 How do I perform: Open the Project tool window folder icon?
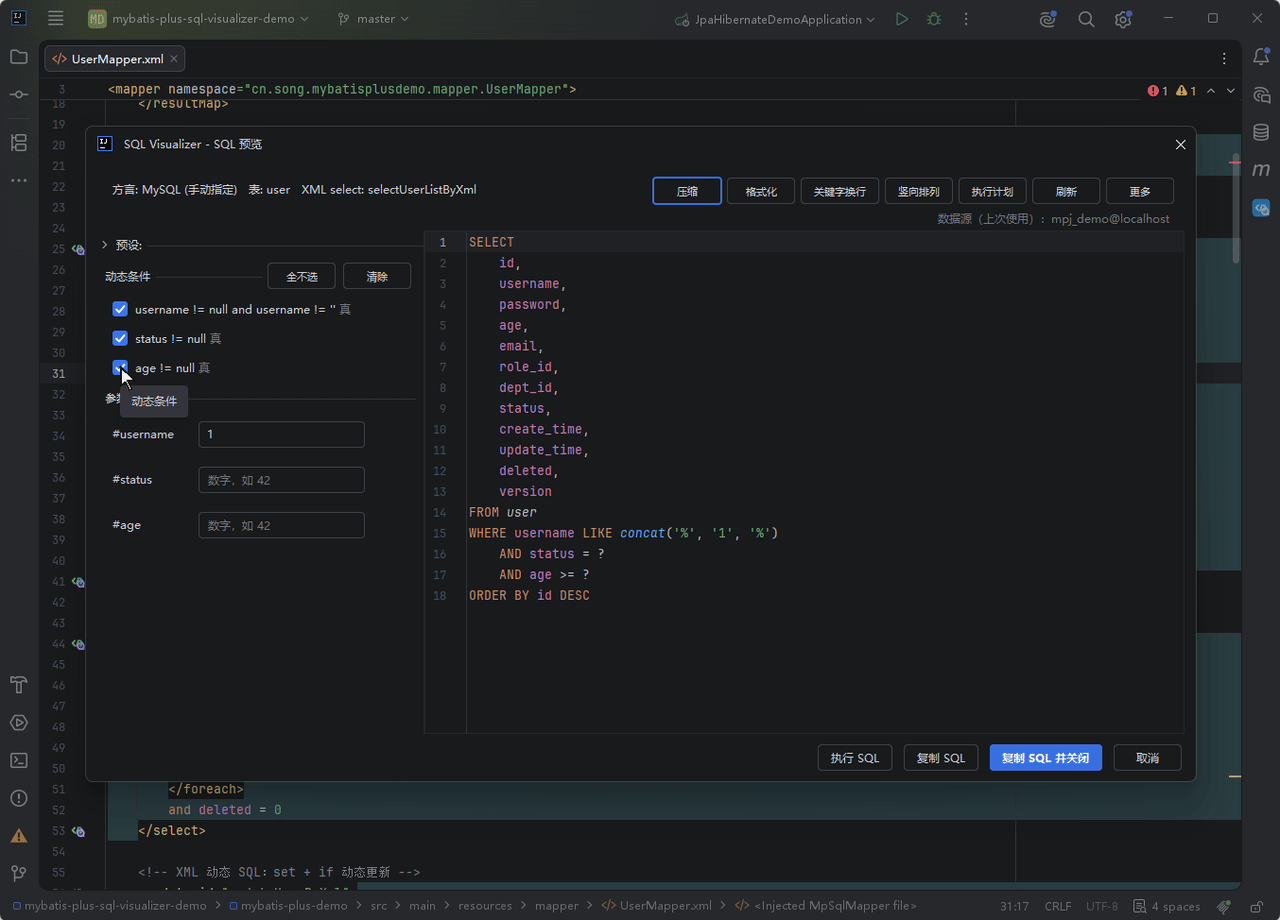[x=19, y=57]
